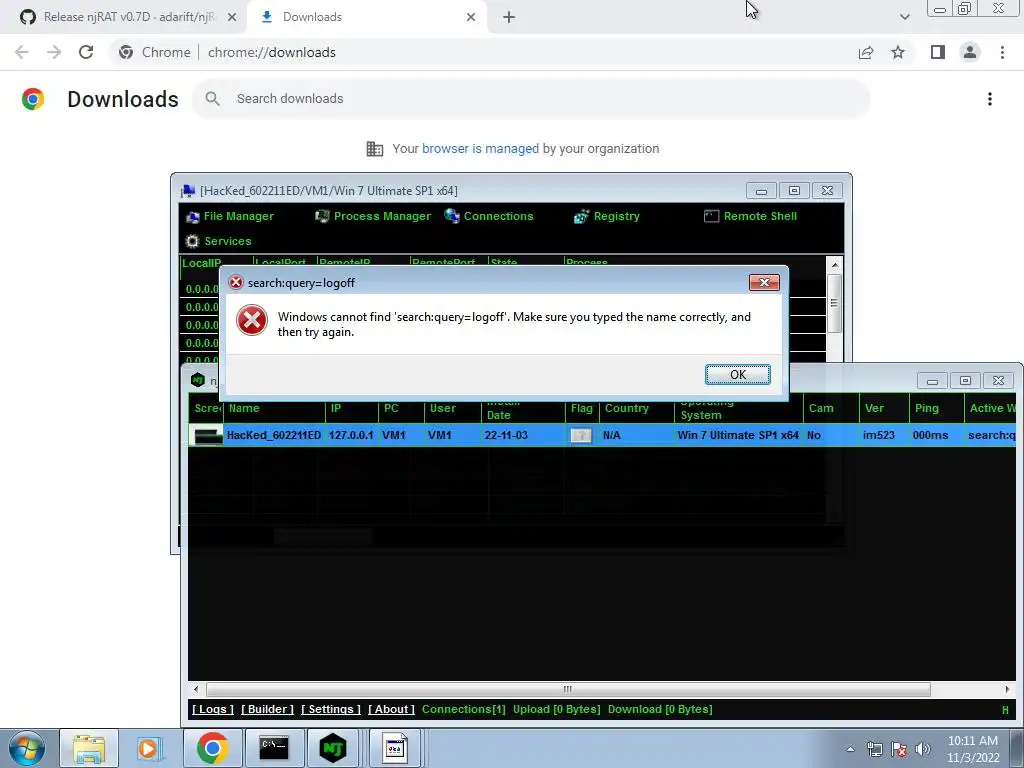The image size is (1024, 768).
Task: Click the Chrome logo beside Downloads heading
Action: pyautogui.click(x=33, y=99)
